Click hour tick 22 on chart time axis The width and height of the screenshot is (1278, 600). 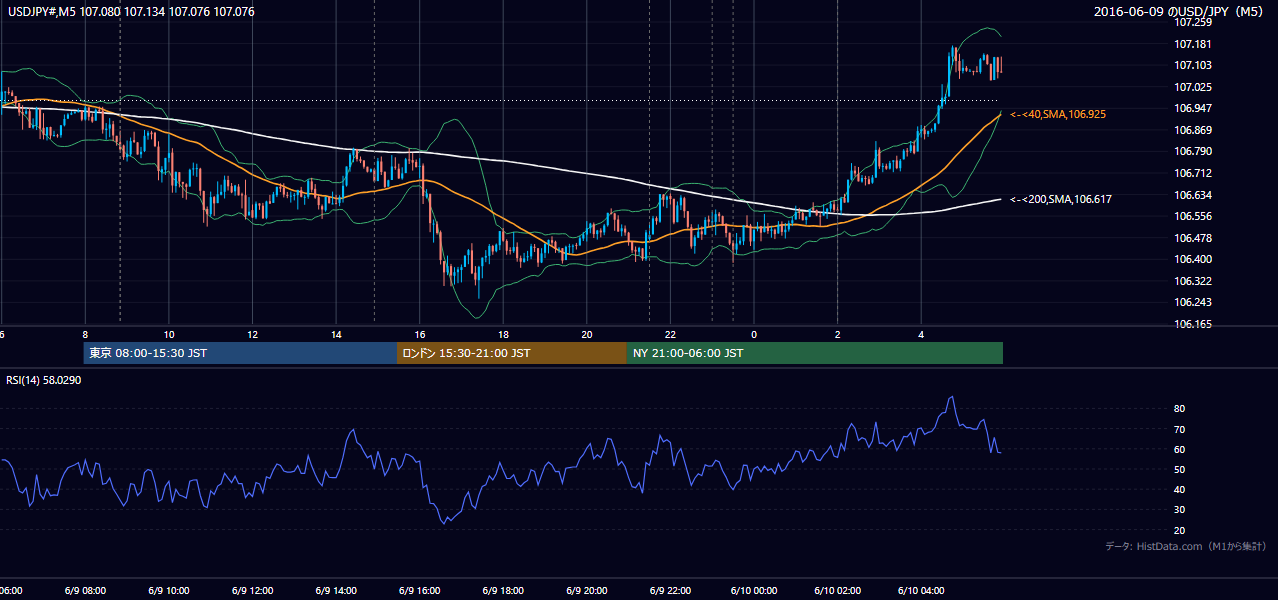(x=671, y=335)
